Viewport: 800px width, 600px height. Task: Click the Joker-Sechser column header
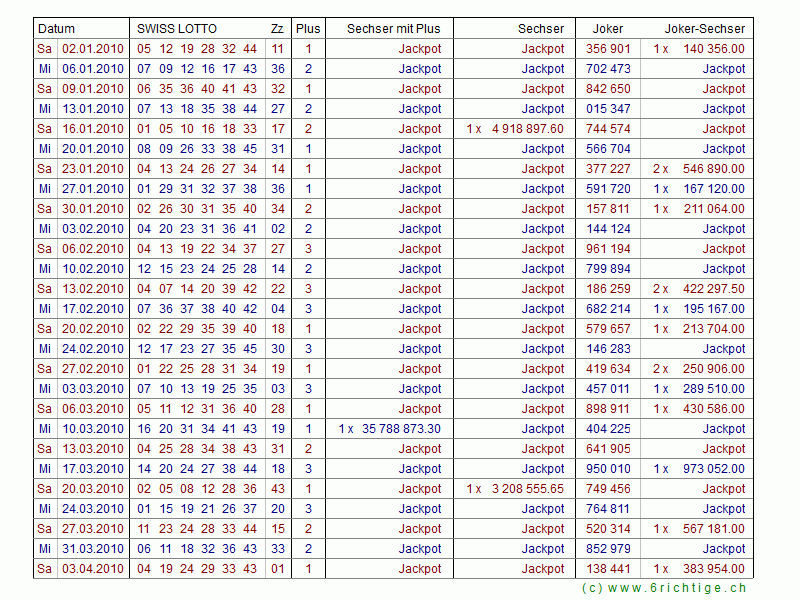(x=705, y=29)
